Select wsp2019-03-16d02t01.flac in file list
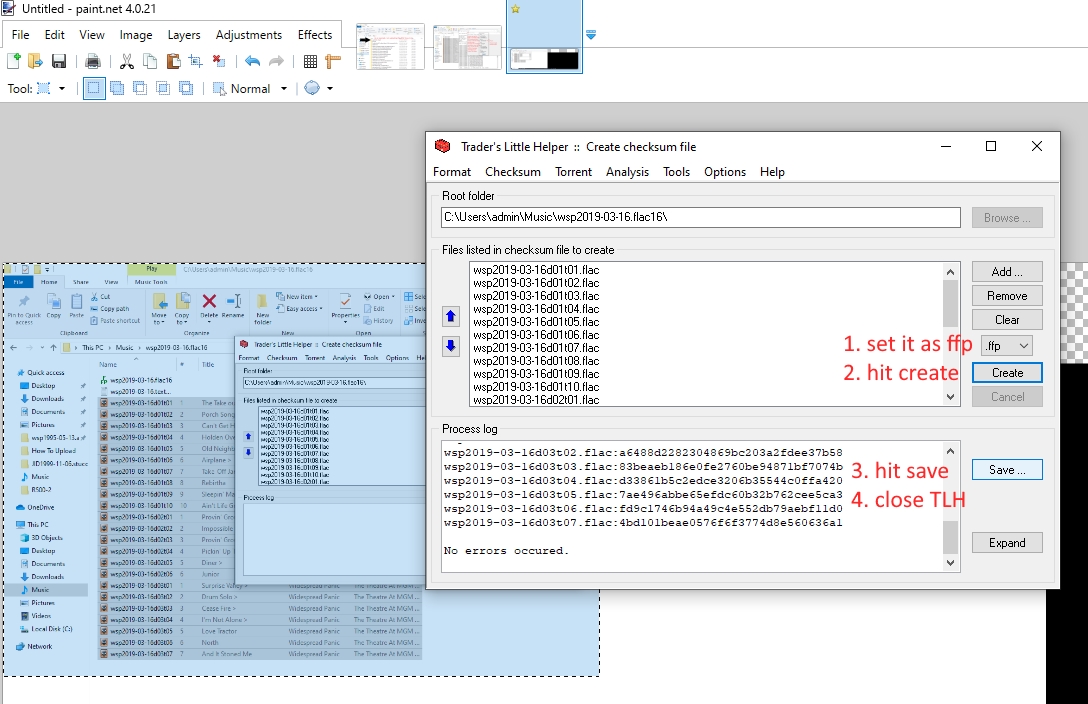Viewport: 1088px width, 704px height. tap(536, 400)
